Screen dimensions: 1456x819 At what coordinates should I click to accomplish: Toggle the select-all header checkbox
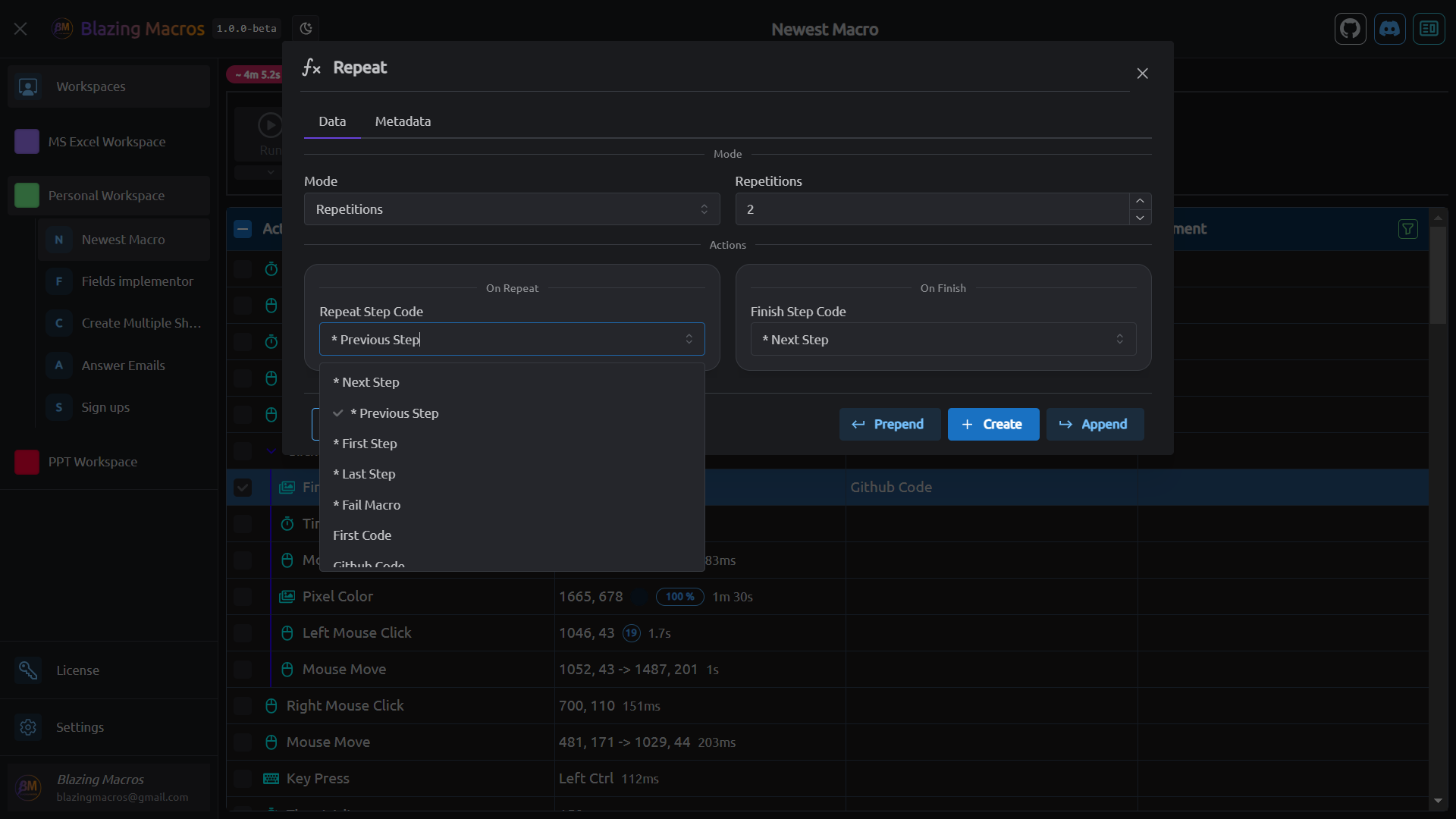243,229
